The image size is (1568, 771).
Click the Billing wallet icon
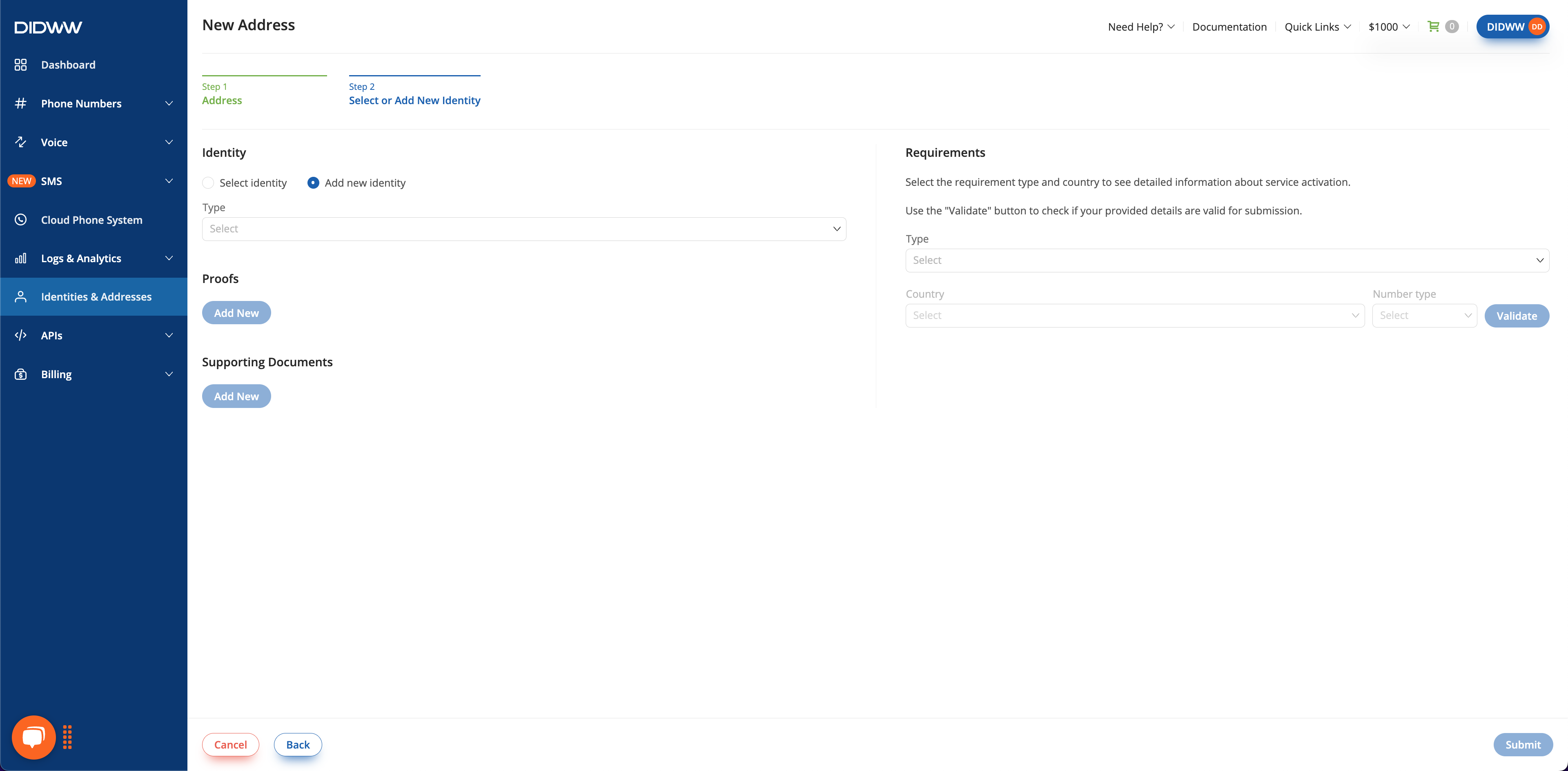pyautogui.click(x=21, y=374)
